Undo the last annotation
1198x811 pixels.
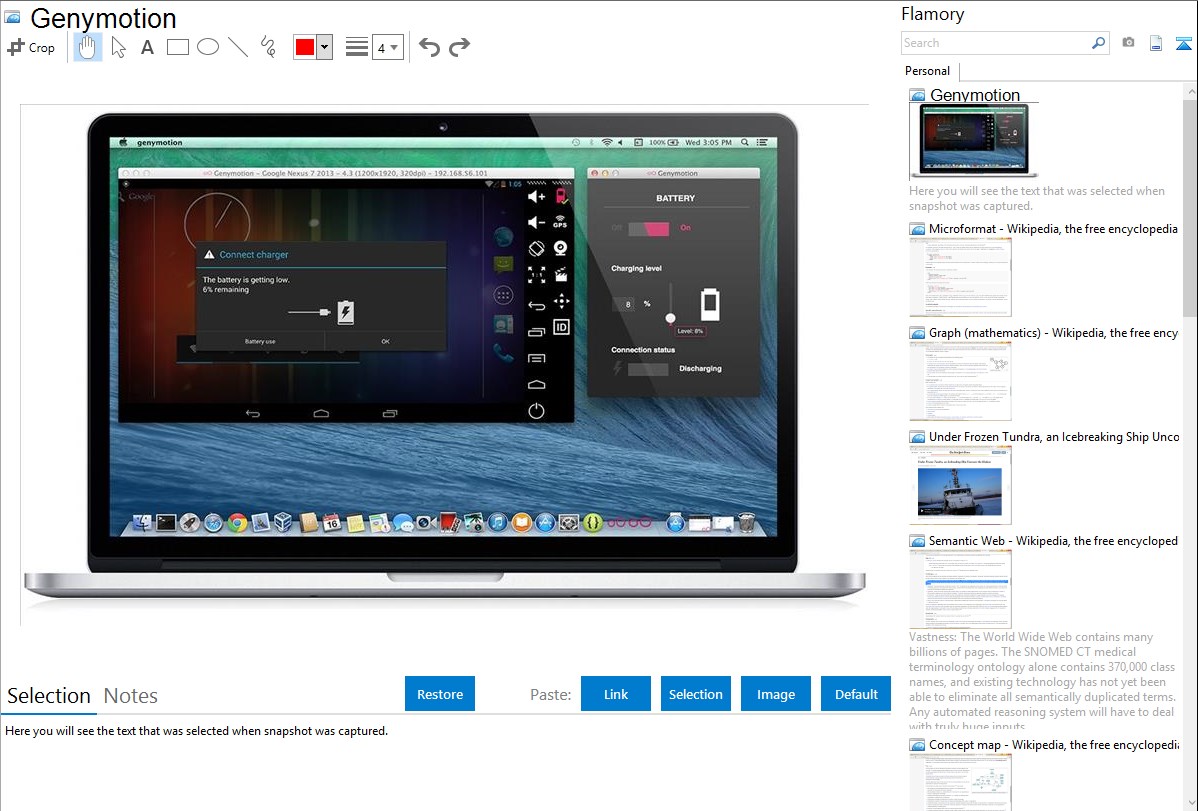click(x=429, y=47)
